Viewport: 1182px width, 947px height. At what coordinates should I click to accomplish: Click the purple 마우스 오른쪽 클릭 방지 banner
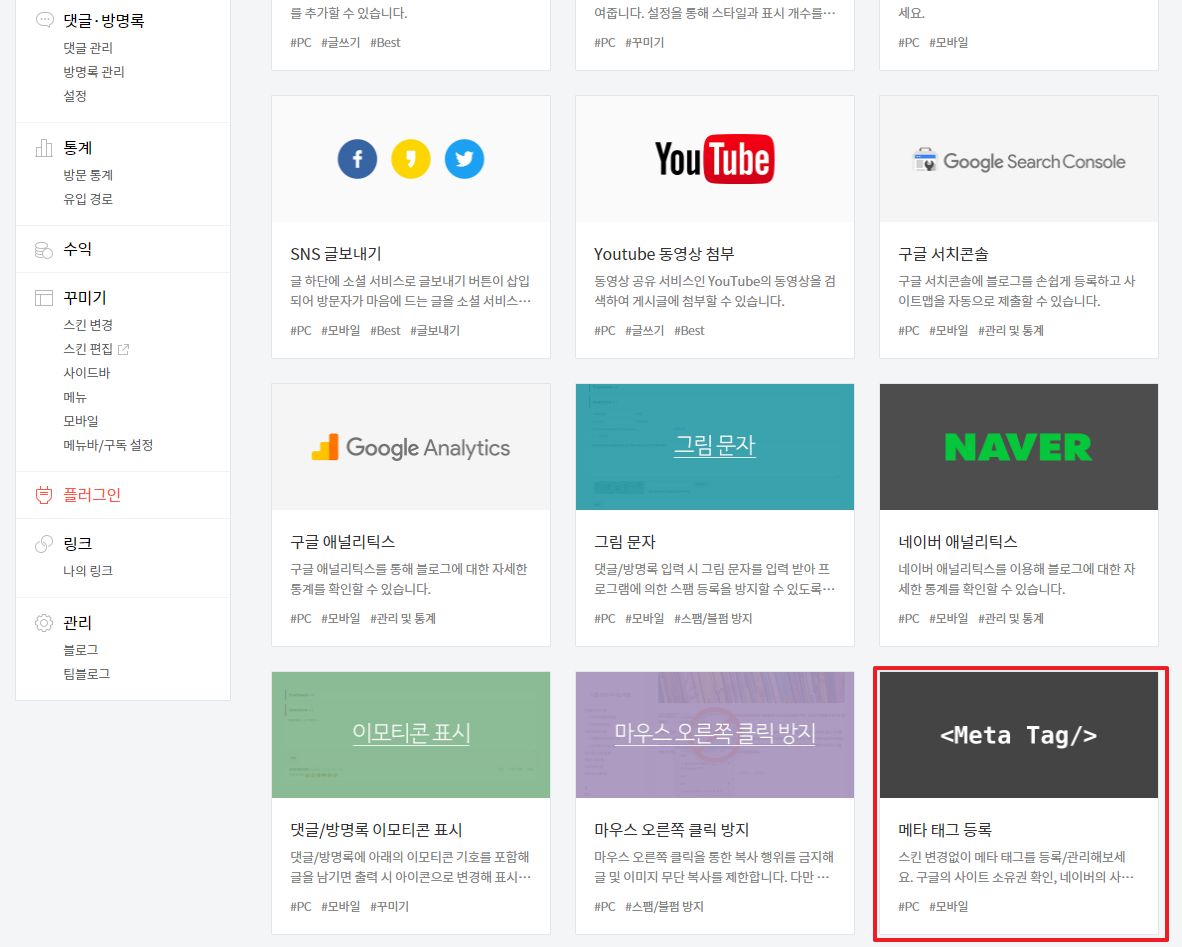point(715,735)
